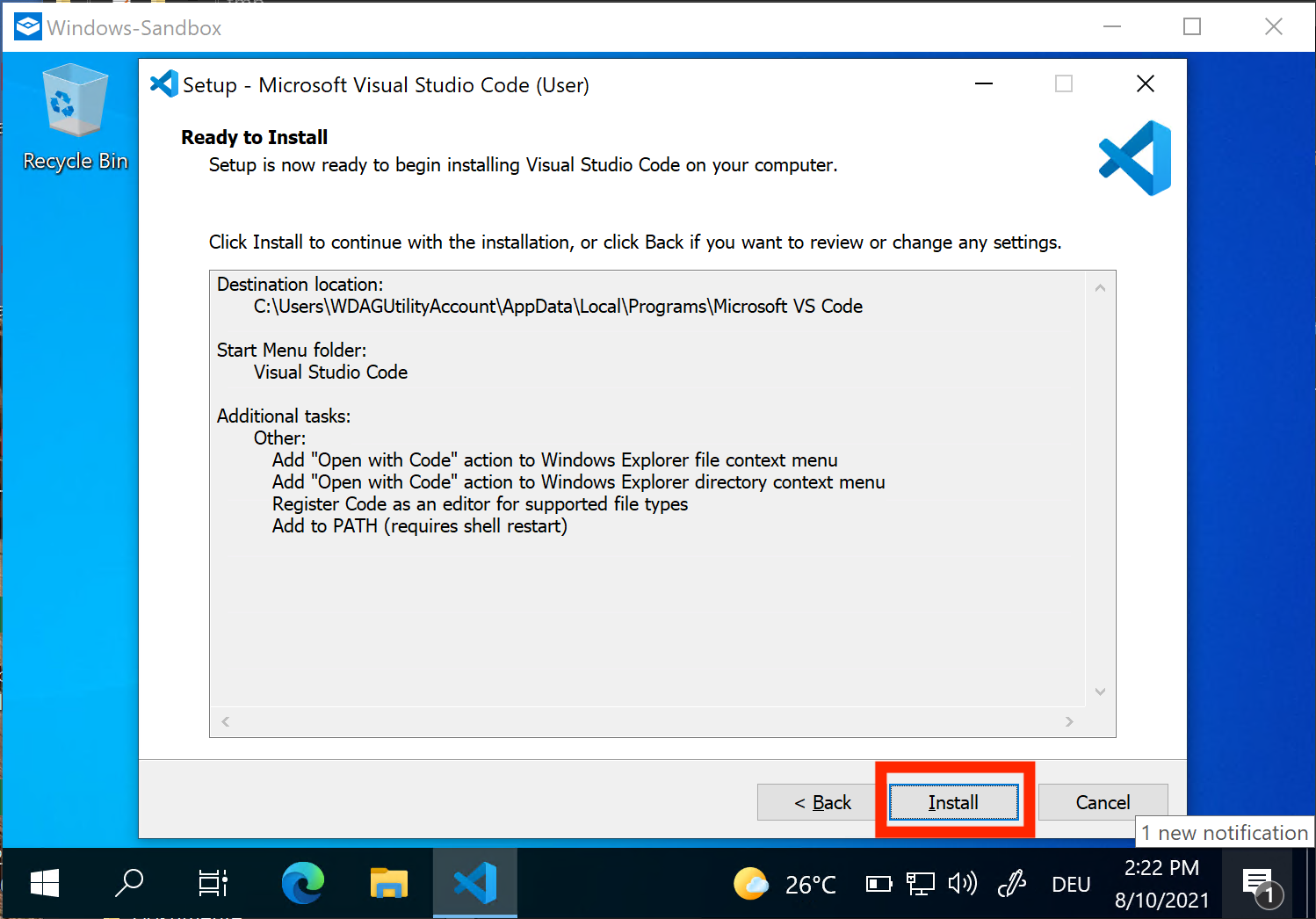
Task: Click the destination path text line
Action: 558,307
